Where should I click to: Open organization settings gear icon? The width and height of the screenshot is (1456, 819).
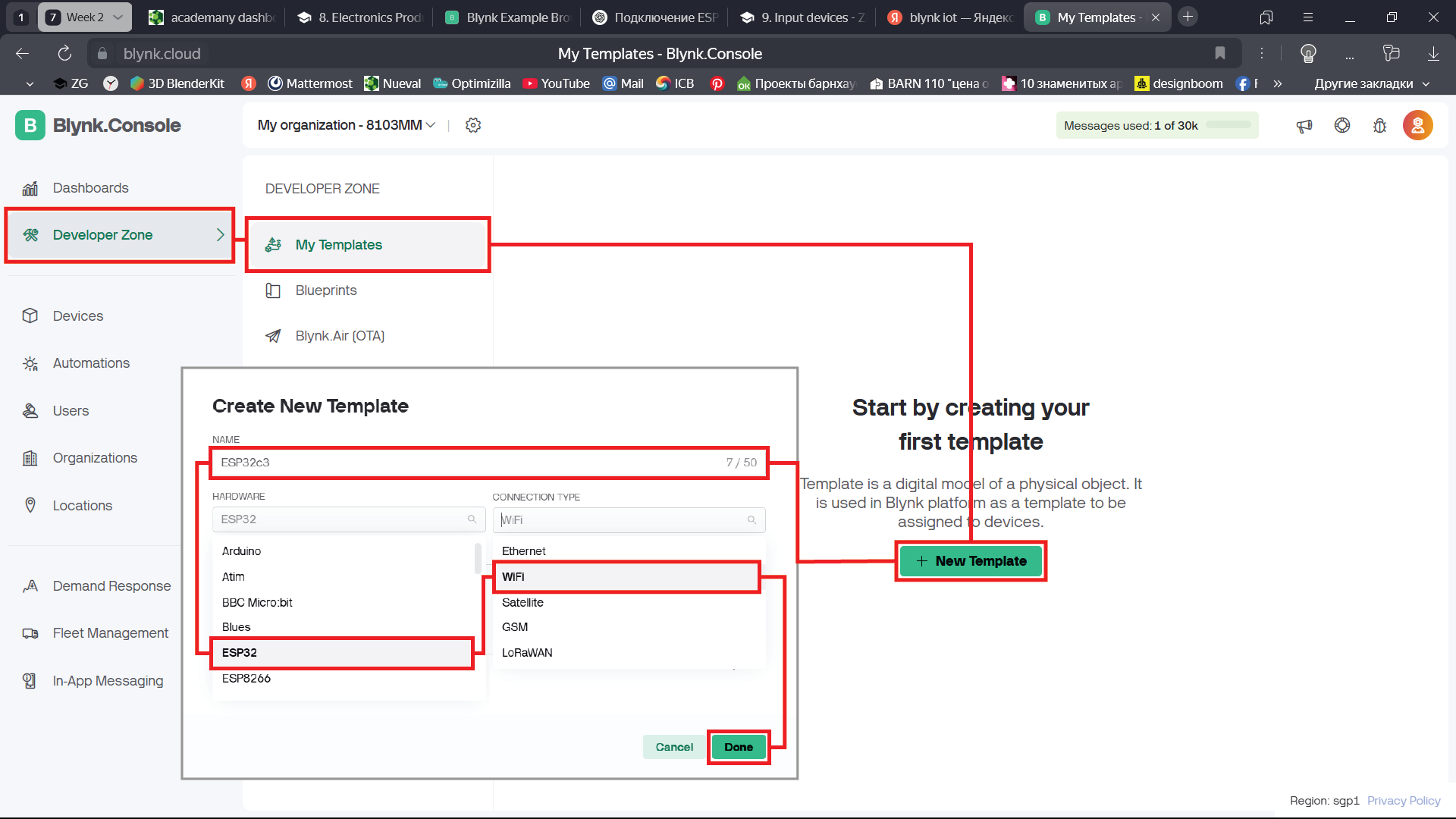coord(473,125)
